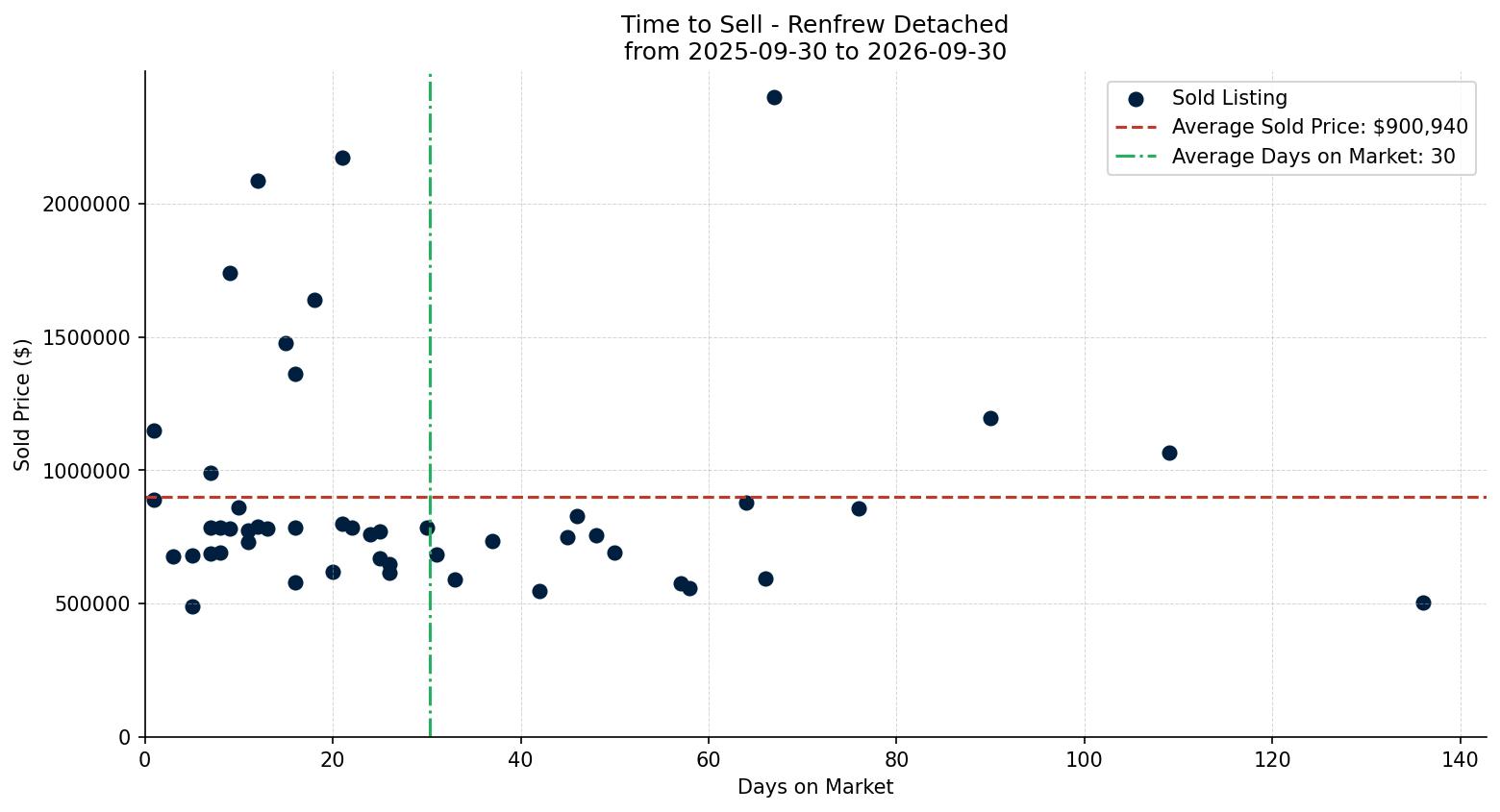The image size is (1500, 812).
Task: Select the point above 2000000 at 21 days
Action: click(342, 158)
